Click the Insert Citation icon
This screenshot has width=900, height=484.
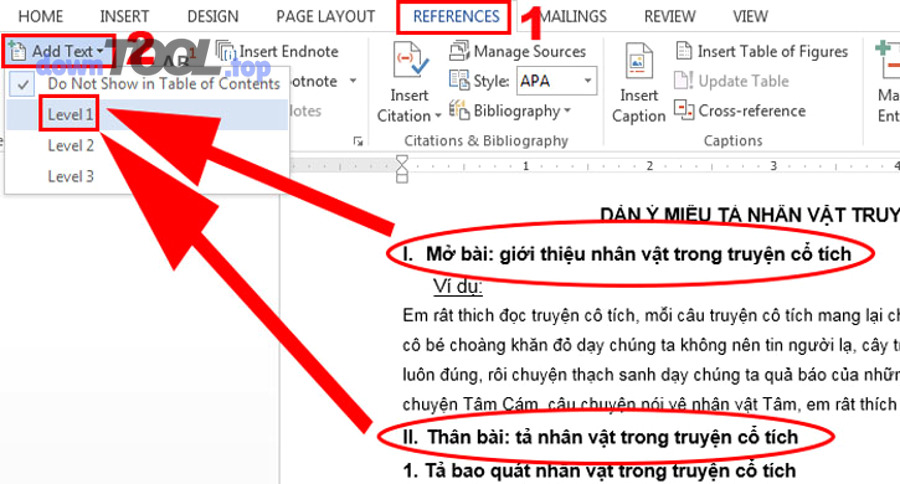[x=410, y=61]
